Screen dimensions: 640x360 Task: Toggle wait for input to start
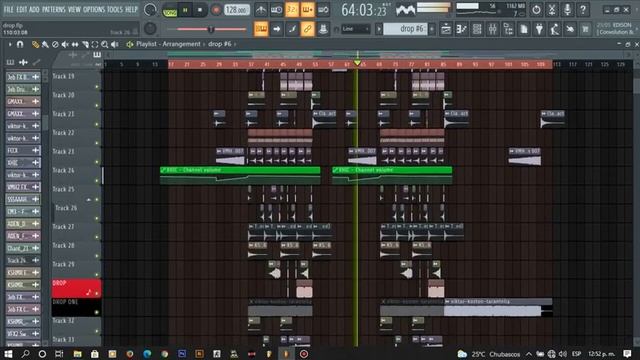coord(276,10)
